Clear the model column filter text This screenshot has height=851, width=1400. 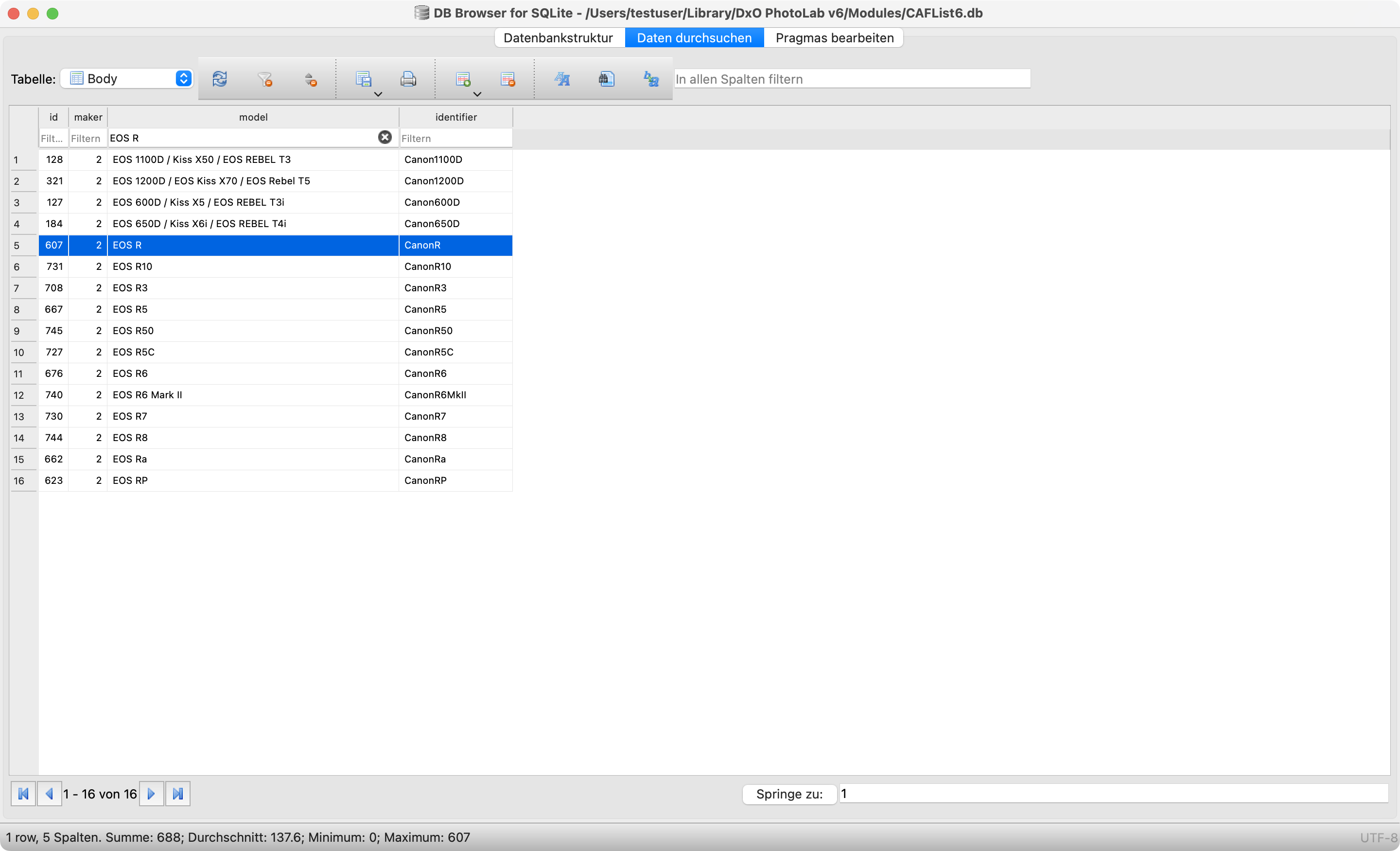coord(385,138)
